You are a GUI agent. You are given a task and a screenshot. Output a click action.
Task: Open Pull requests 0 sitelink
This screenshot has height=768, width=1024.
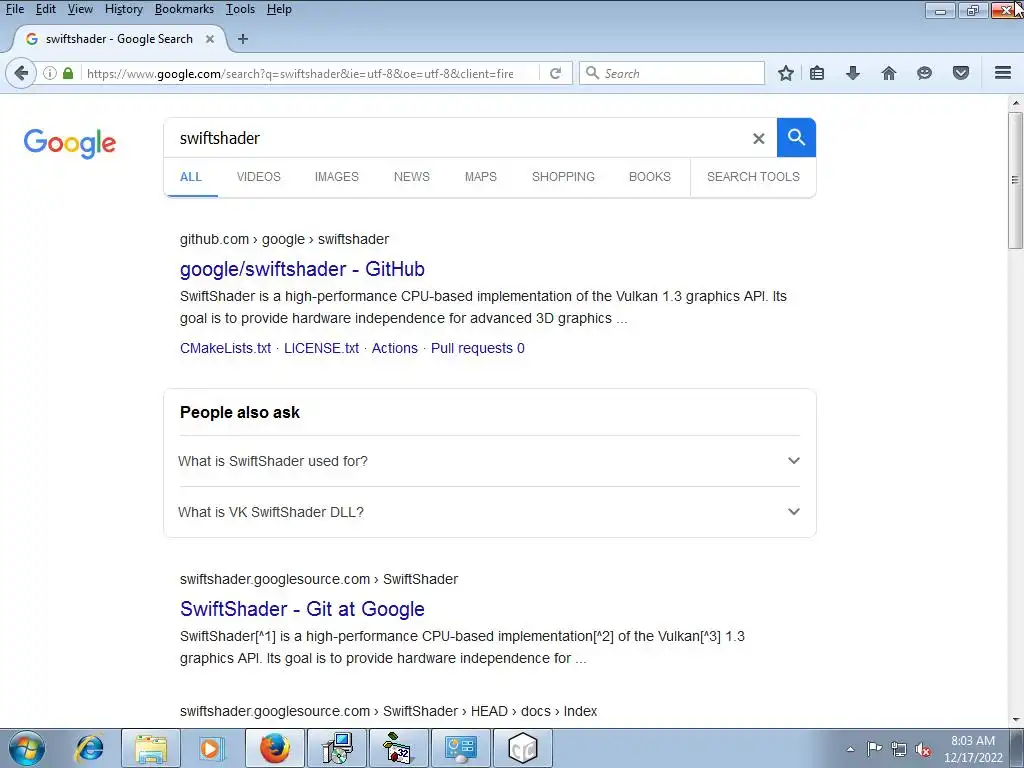coord(477,348)
